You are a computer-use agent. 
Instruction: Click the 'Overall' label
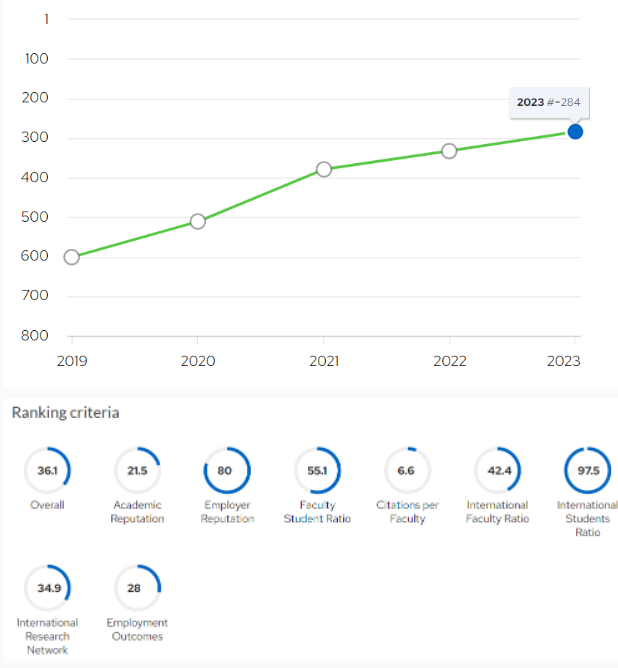(x=47, y=505)
